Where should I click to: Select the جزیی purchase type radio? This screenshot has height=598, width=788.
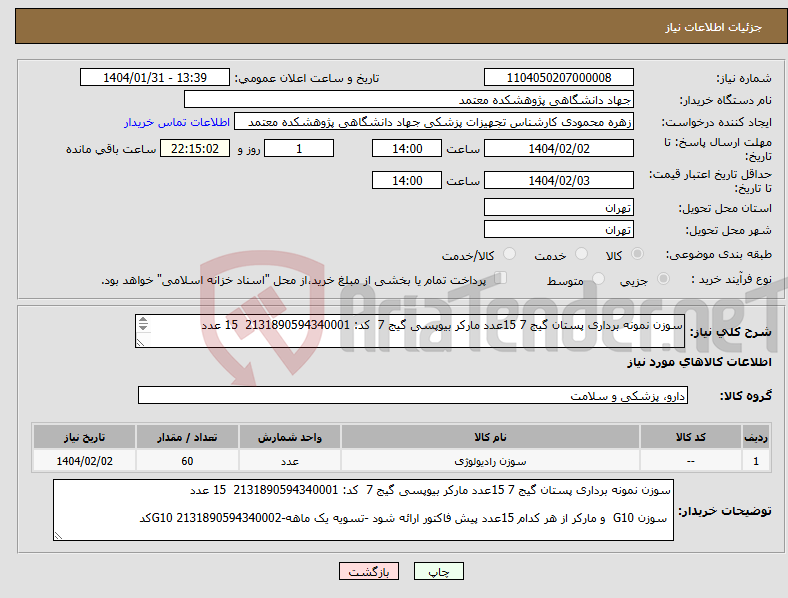(x=663, y=279)
